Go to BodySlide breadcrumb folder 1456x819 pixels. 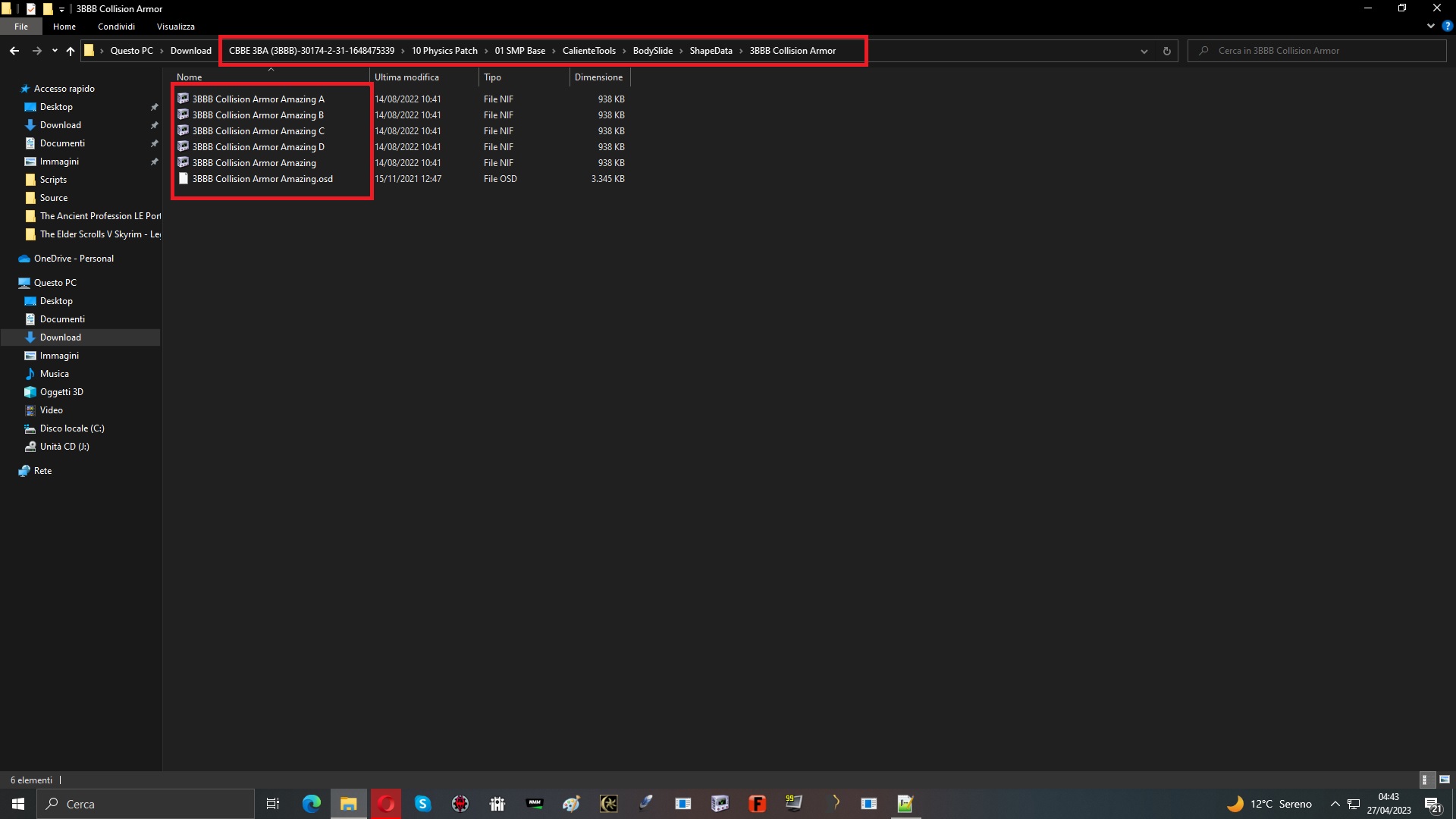[653, 51]
